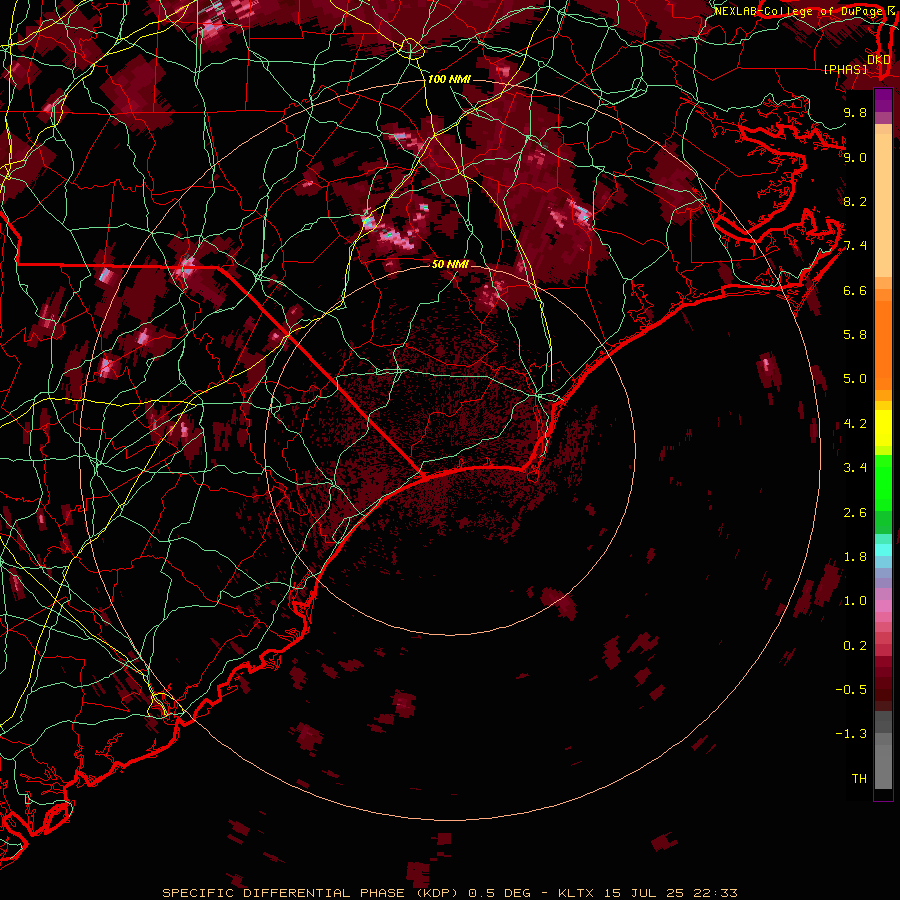Click the KLTX station identifier

click(575, 893)
